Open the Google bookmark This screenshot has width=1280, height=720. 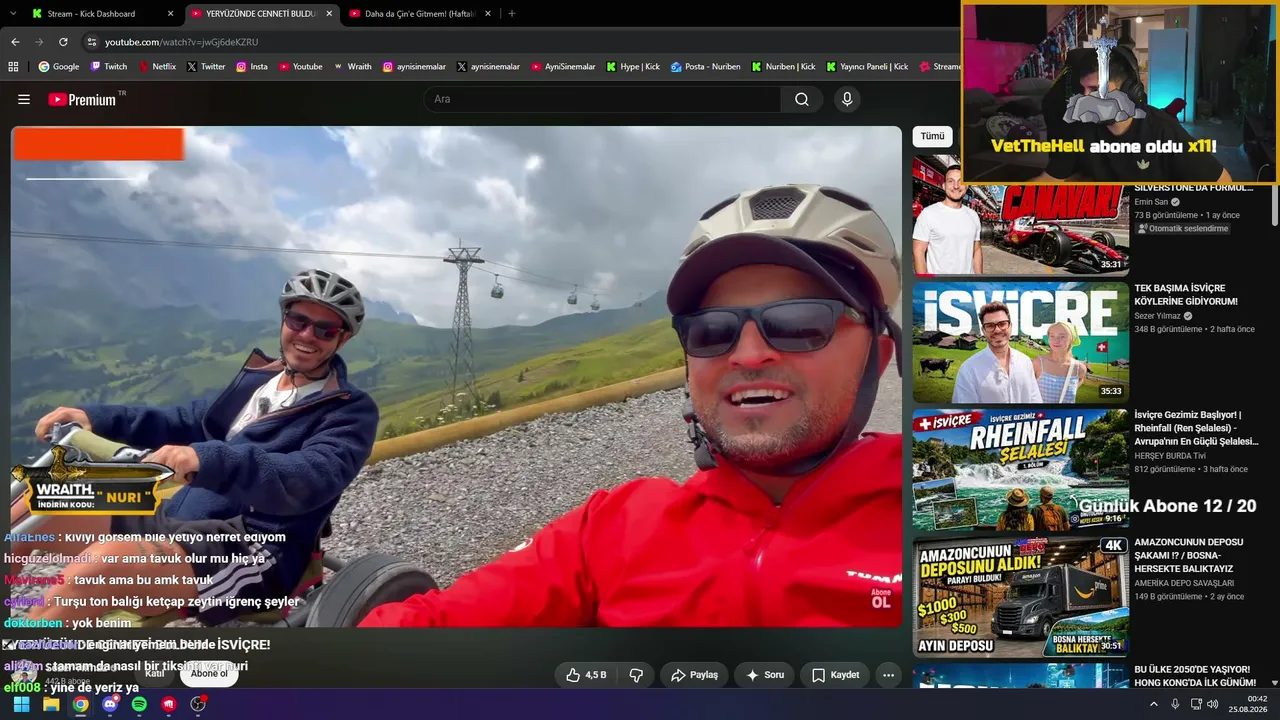coord(59,67)
